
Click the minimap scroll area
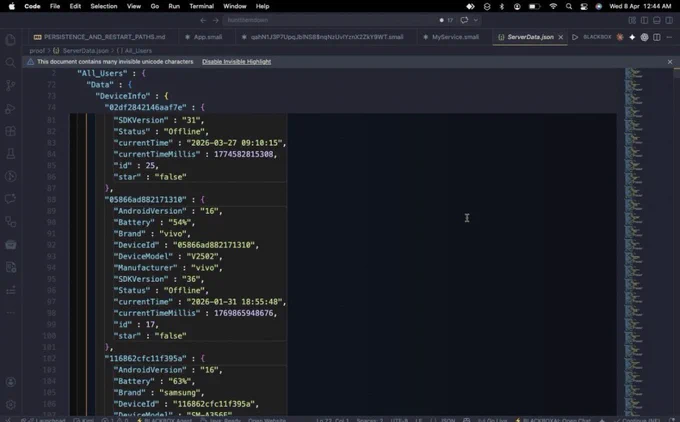649,241
